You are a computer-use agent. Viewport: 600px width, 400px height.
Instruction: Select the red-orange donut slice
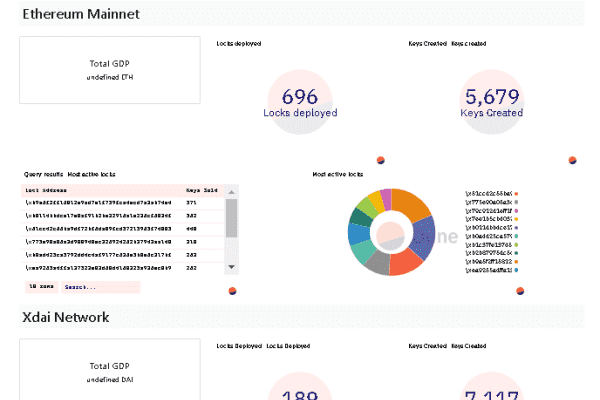pos(404,262)
